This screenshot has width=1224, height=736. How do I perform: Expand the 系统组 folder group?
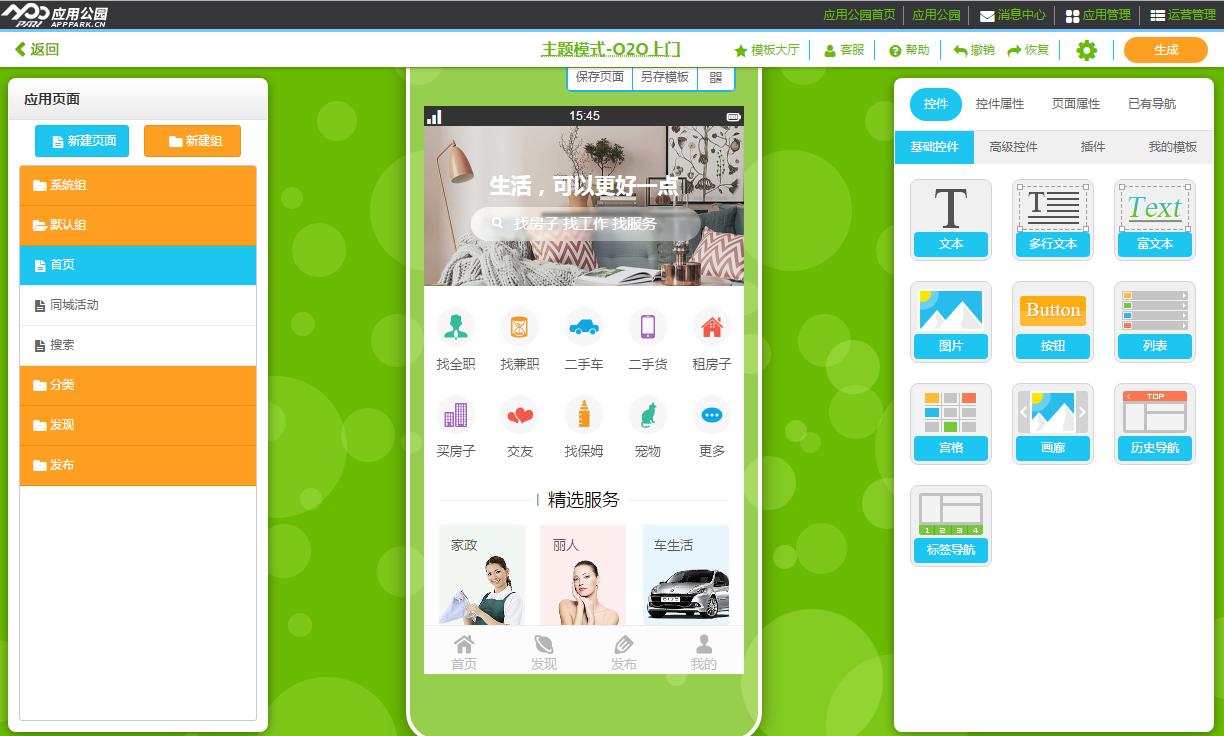[138, 185]
